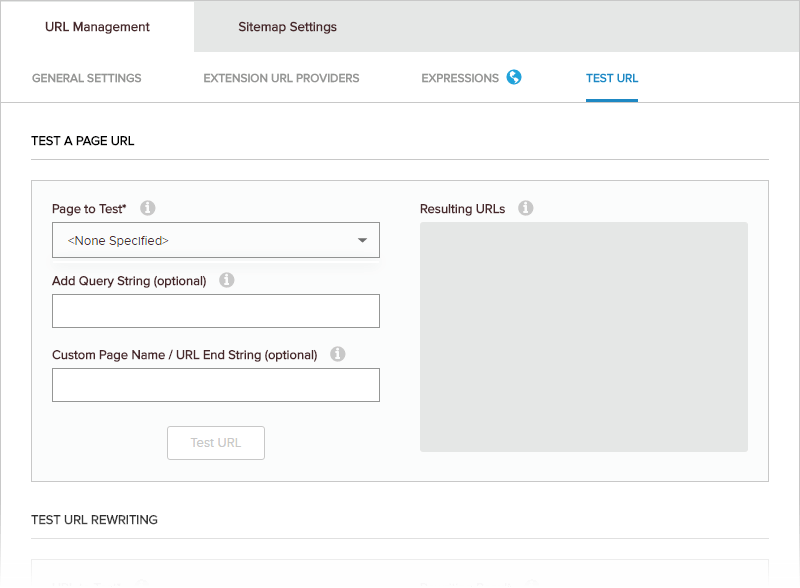Focus the Add Query String input field
The height and width of the screenshot is (588, 800).
[216, 311]
